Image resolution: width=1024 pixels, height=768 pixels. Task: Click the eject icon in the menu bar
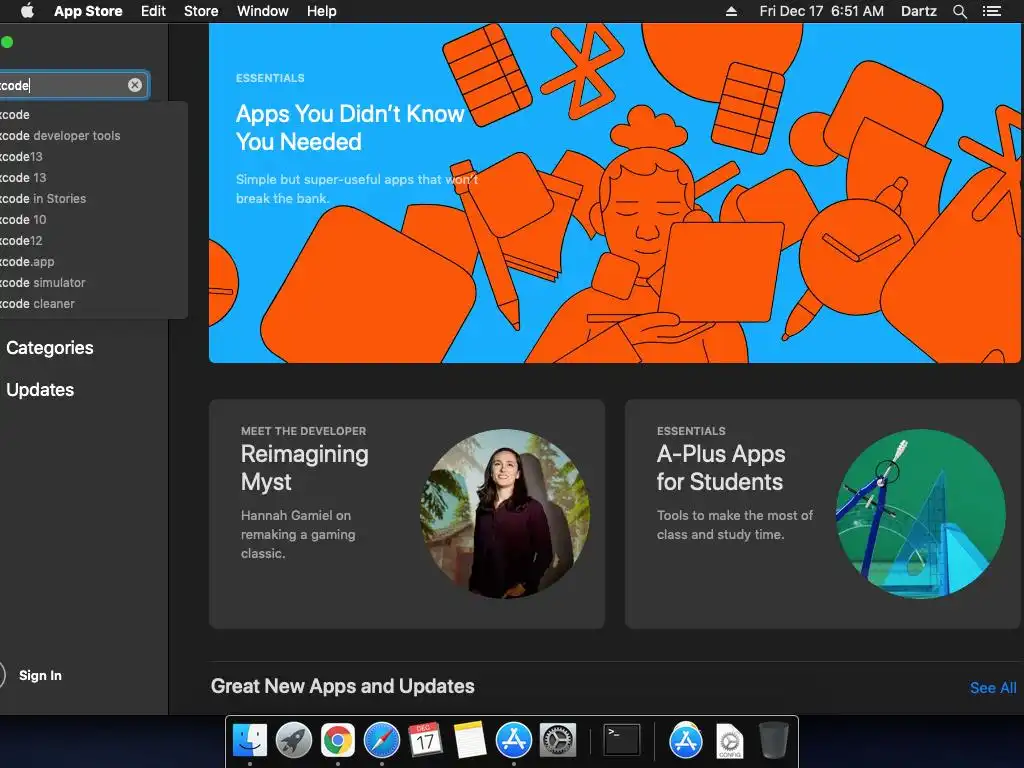(x=731, y=11)
